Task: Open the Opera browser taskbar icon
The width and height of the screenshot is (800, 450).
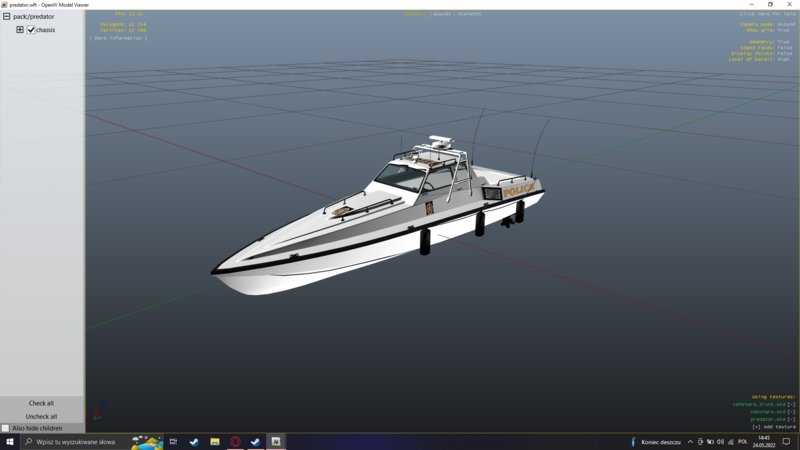Action: pos(235,442)
